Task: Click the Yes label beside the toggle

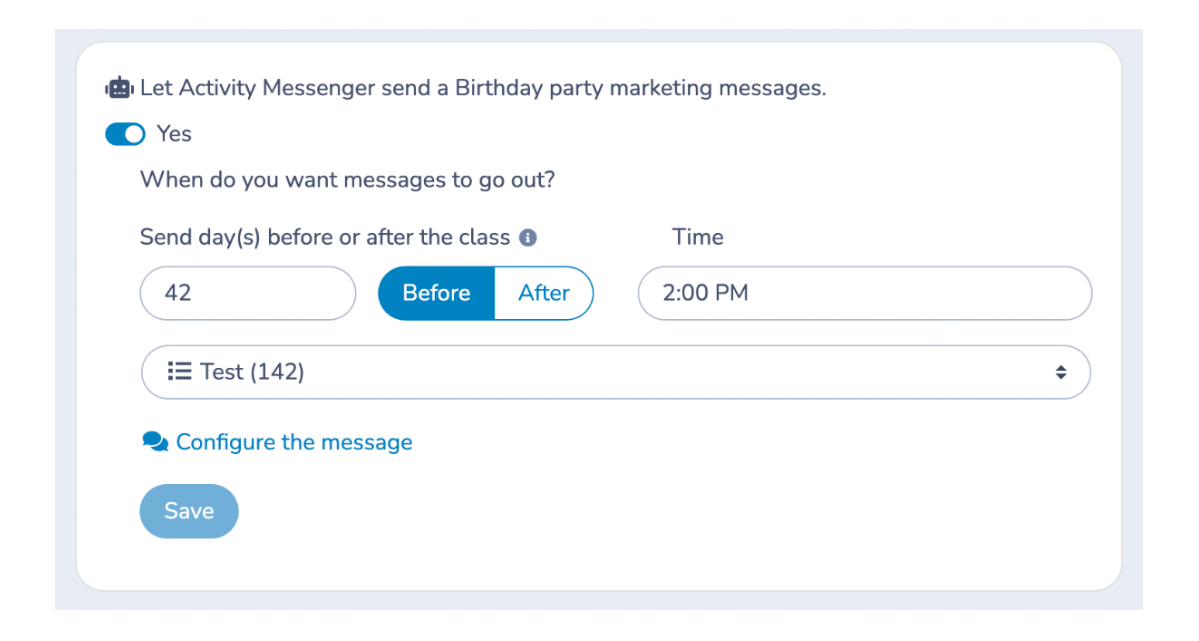Action: click(174, 134)
